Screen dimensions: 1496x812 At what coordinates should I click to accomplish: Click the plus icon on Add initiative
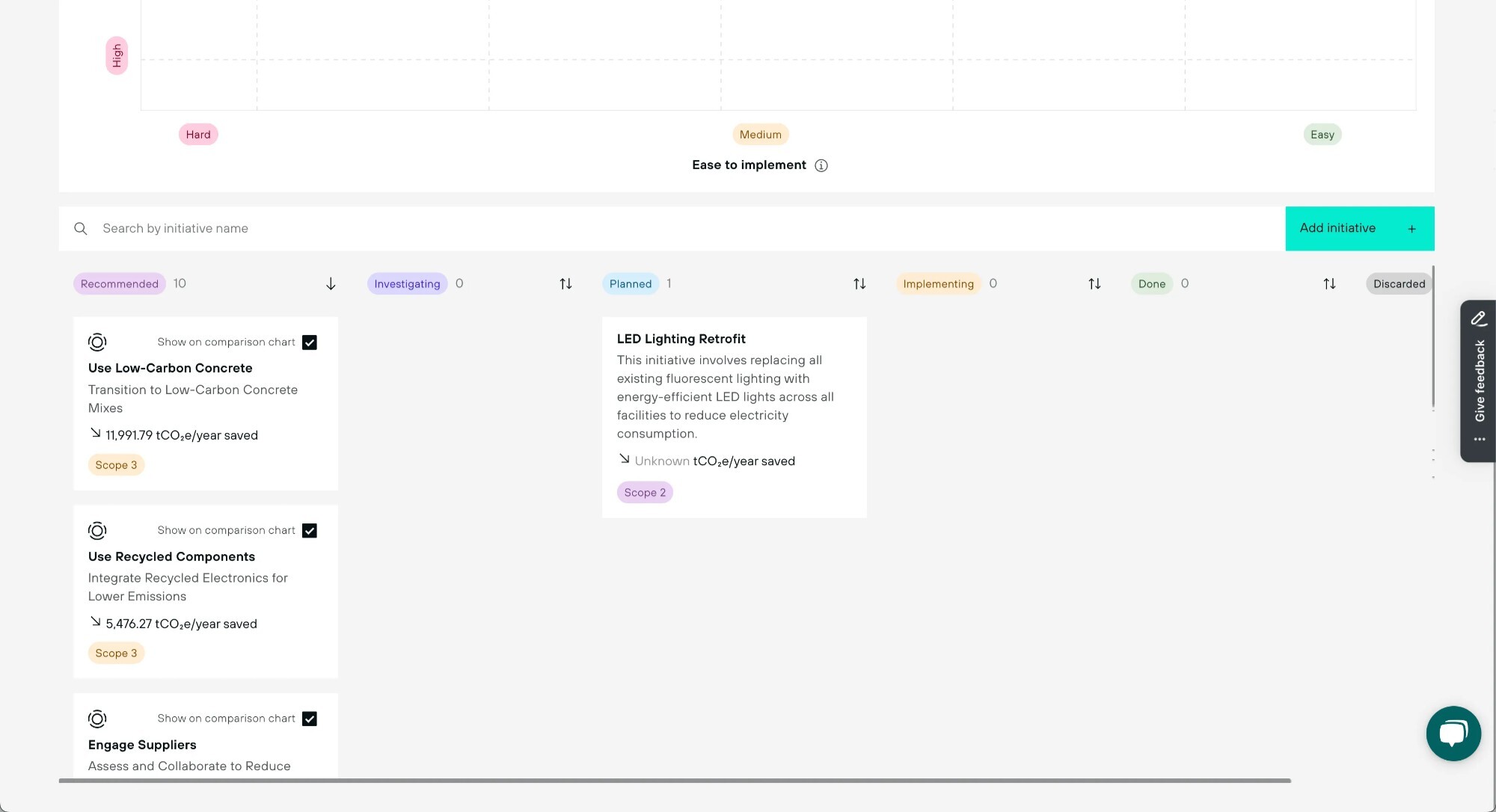(1411, 229)
